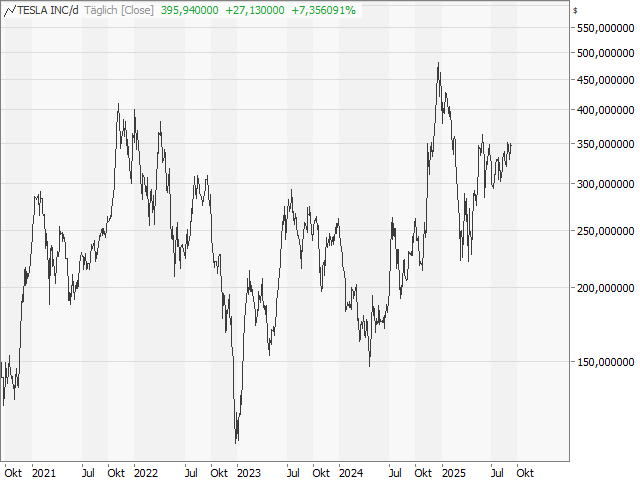Click the absolute change +27,130000
The width and height of the screenshot is (640, 480).
coord(255,11)
